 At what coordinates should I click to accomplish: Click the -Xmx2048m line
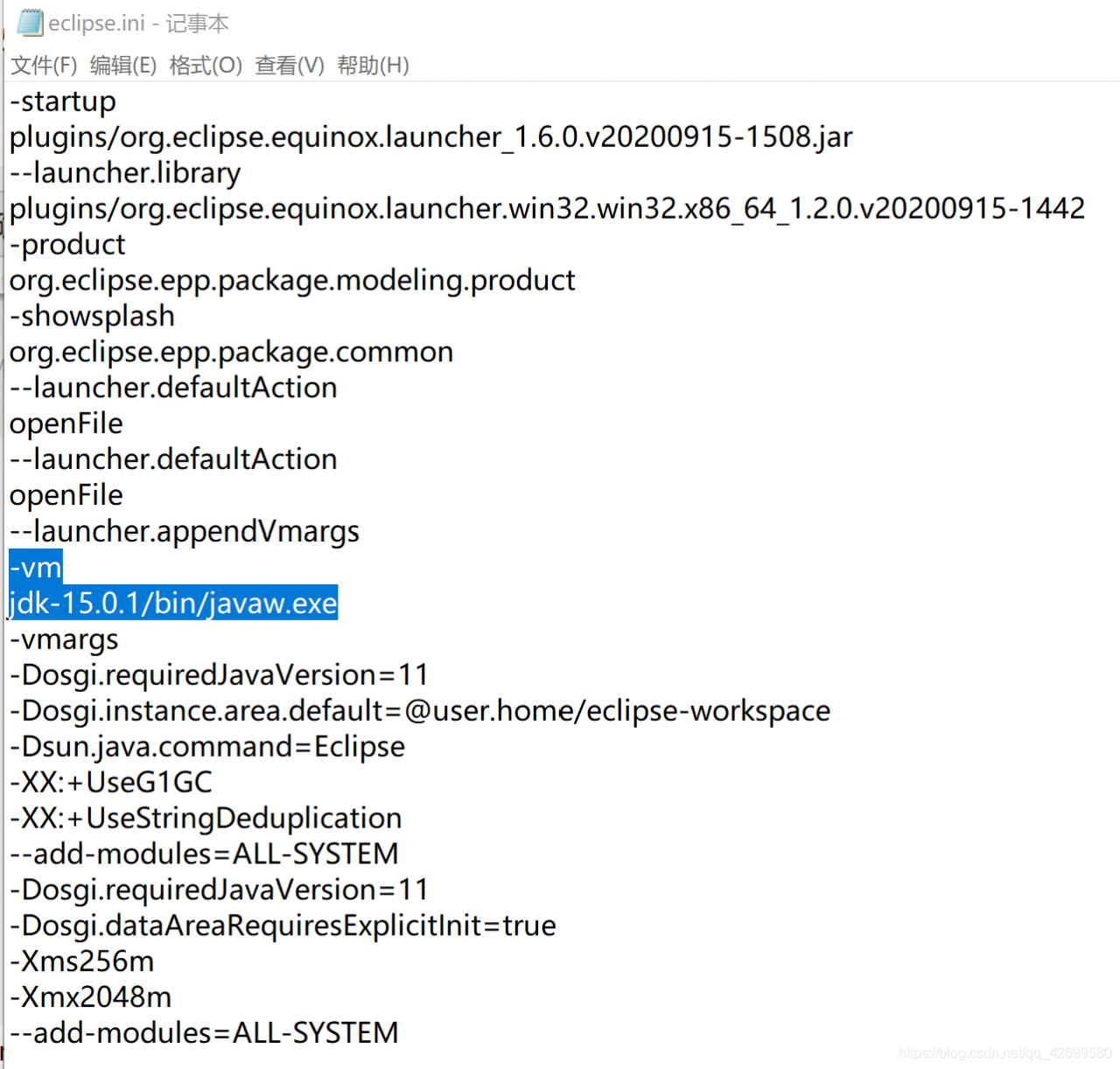click(x=91, y=997)
